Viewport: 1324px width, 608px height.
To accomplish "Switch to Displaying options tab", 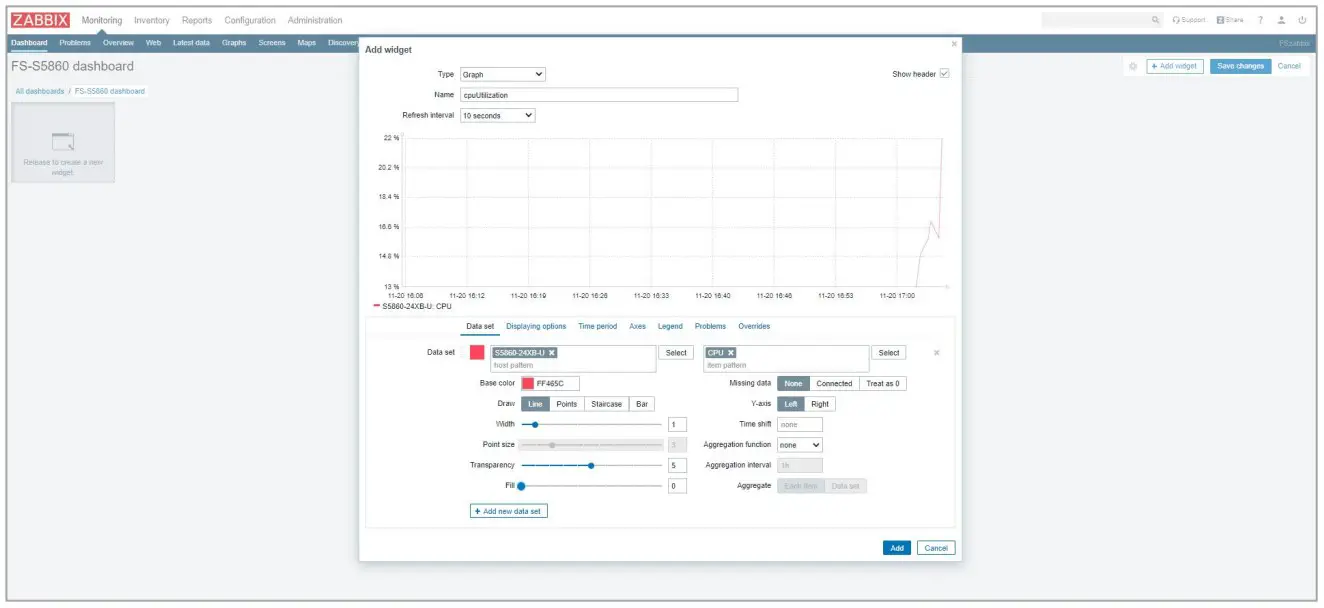I will coord(536,326).
